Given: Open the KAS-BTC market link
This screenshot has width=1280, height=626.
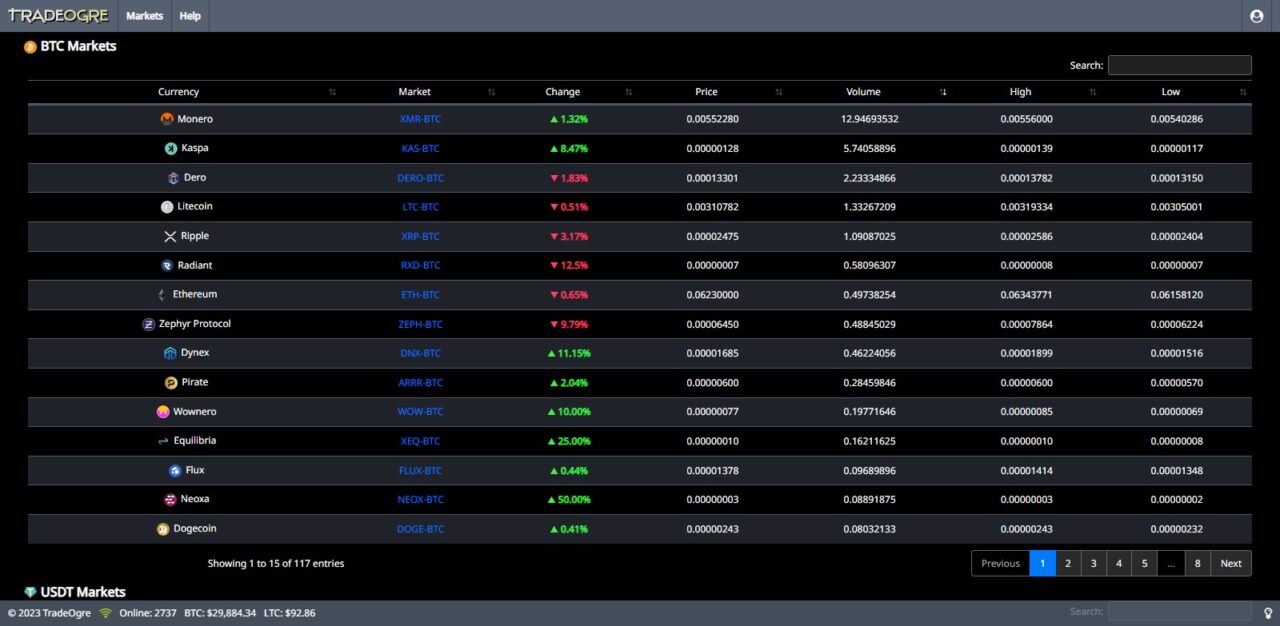Looking at the screenshot, I should pyautogui.click(x=420, y=149).
